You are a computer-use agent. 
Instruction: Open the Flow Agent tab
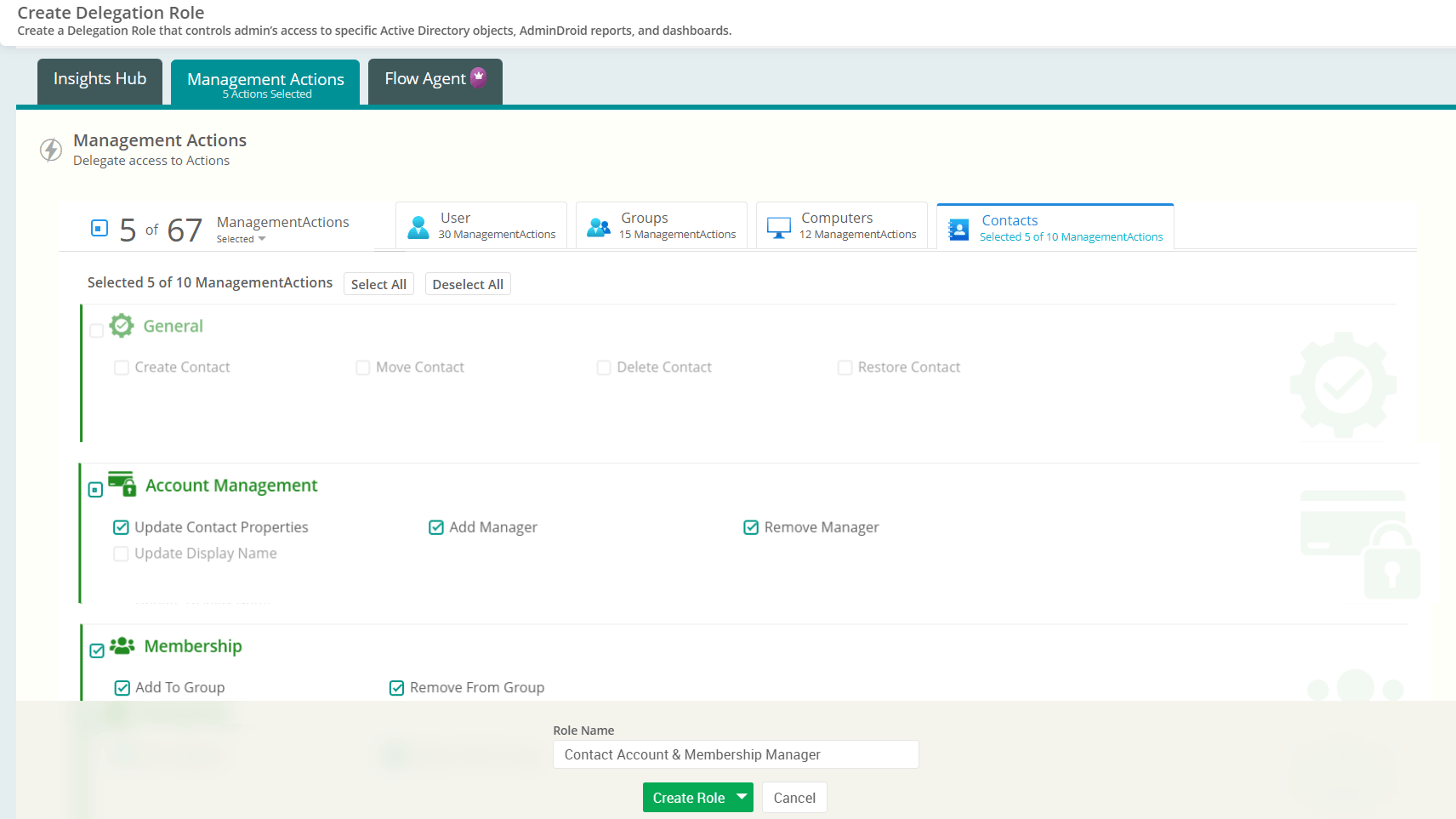point(435,82)
